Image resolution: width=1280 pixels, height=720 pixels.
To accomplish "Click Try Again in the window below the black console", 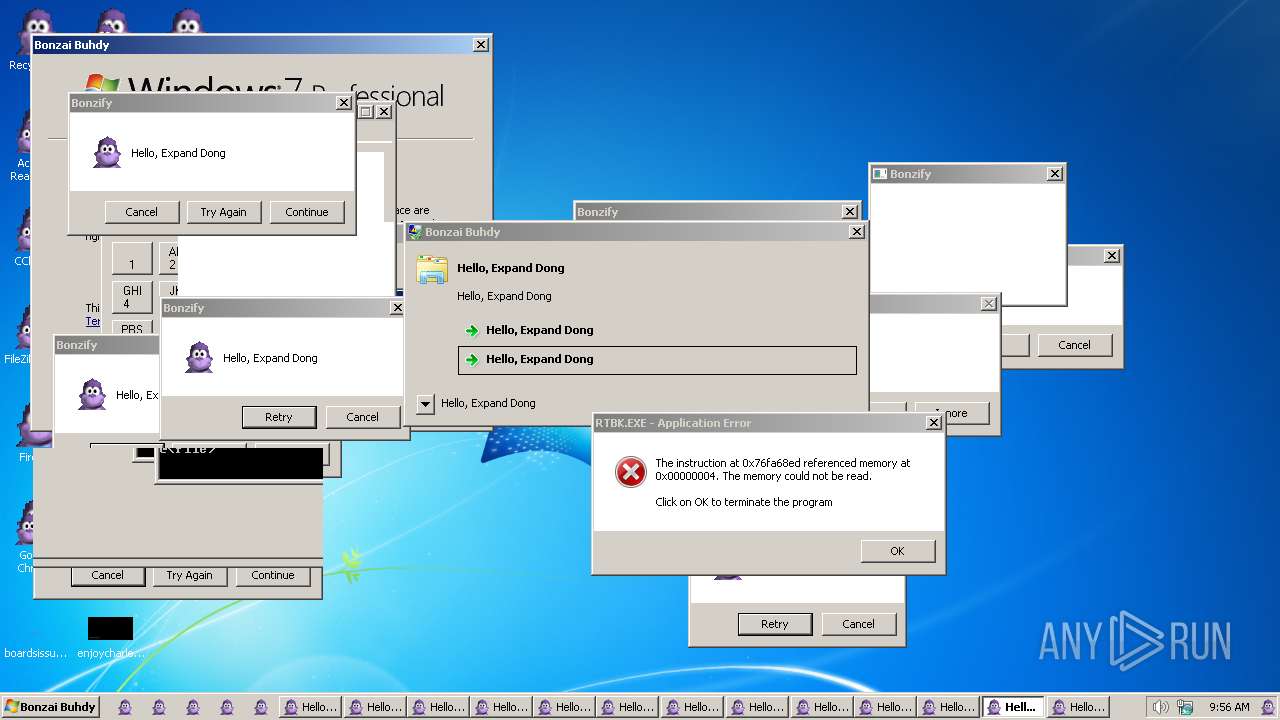I will click(x=189, y=576).
